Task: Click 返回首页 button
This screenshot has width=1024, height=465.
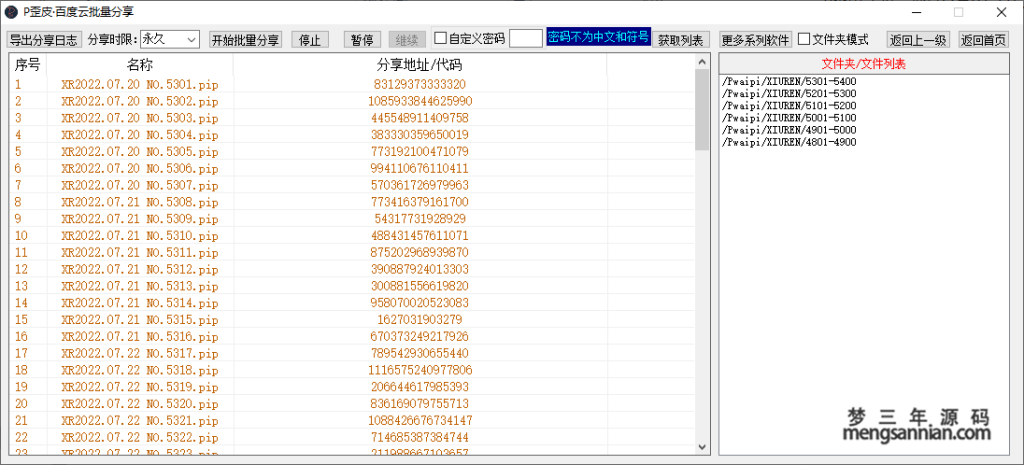Action: point(982,39)
